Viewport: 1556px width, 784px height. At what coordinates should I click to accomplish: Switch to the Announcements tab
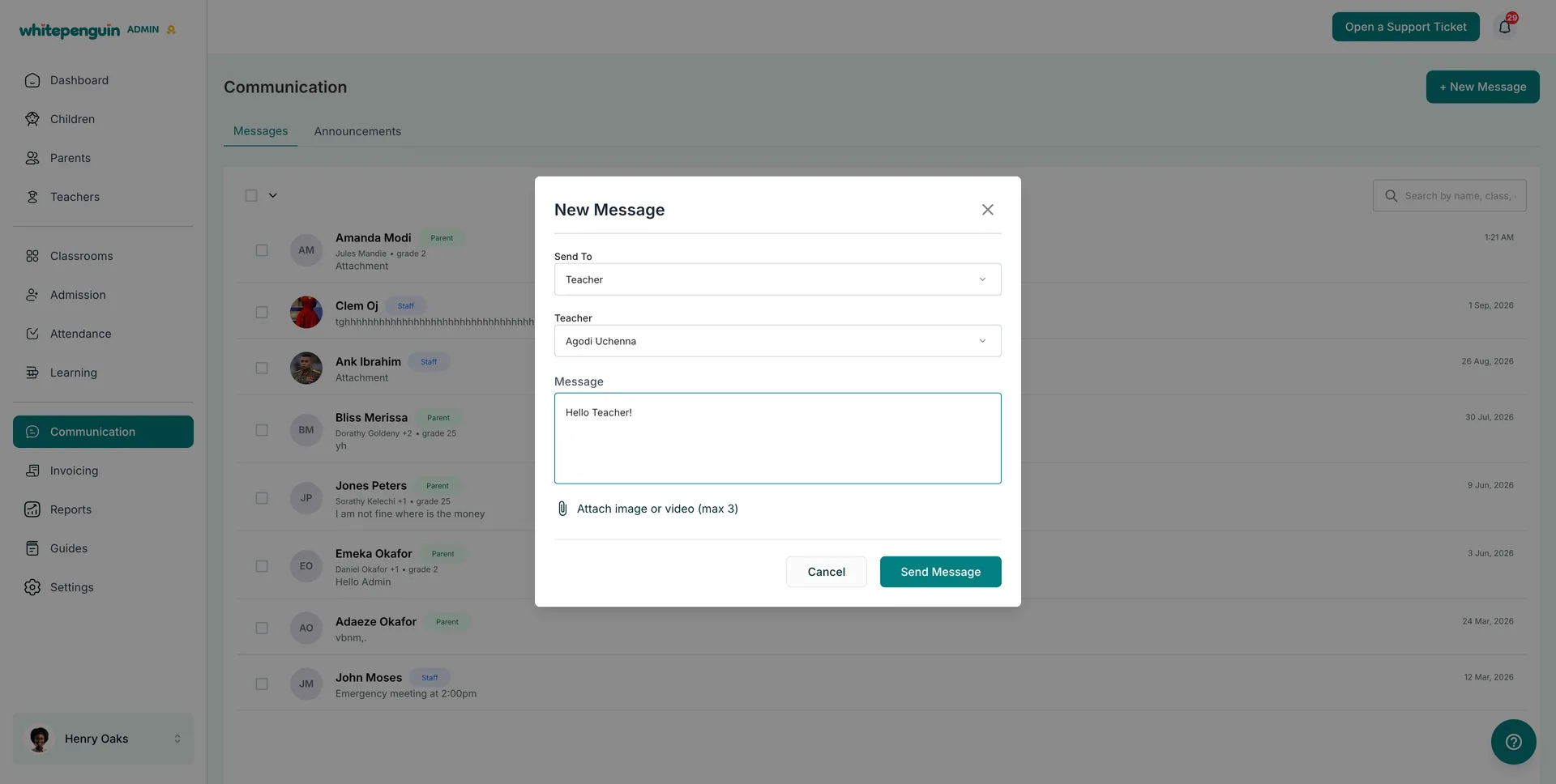[357, 131]
